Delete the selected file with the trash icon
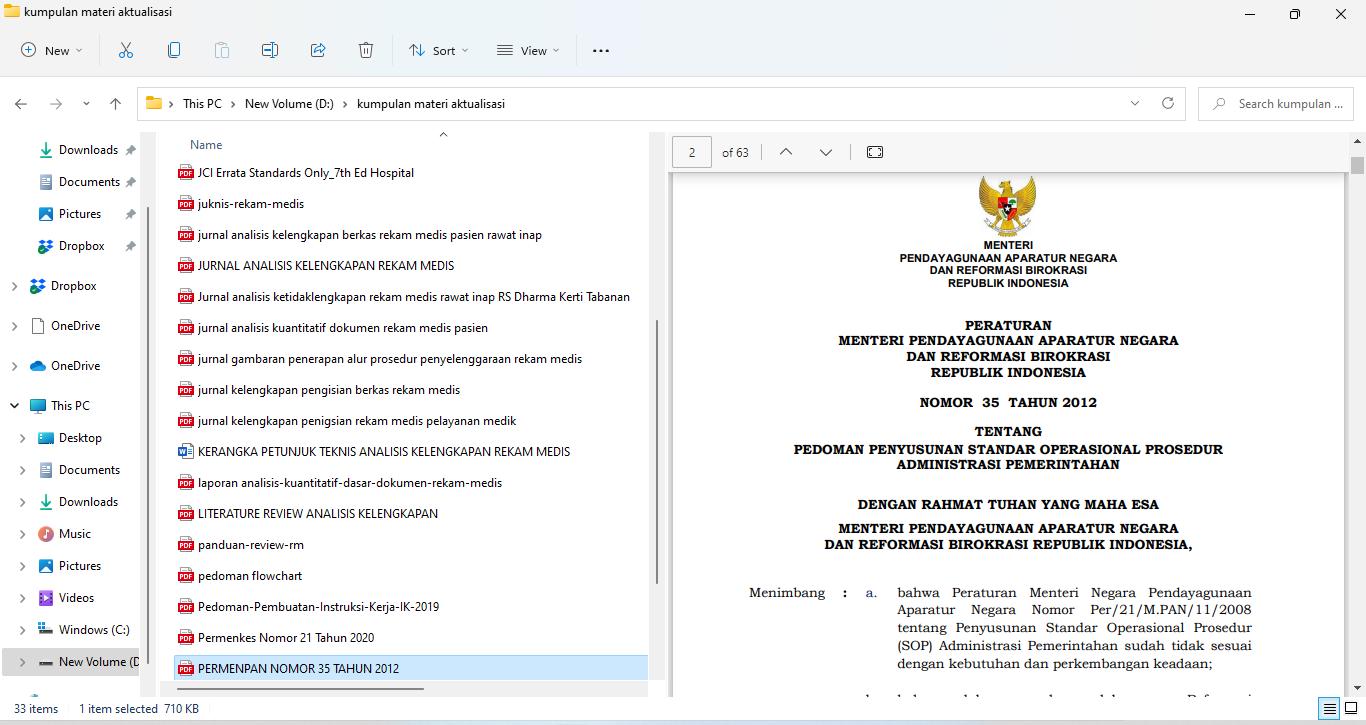1366x725 pixels. [x=366, y=51]
